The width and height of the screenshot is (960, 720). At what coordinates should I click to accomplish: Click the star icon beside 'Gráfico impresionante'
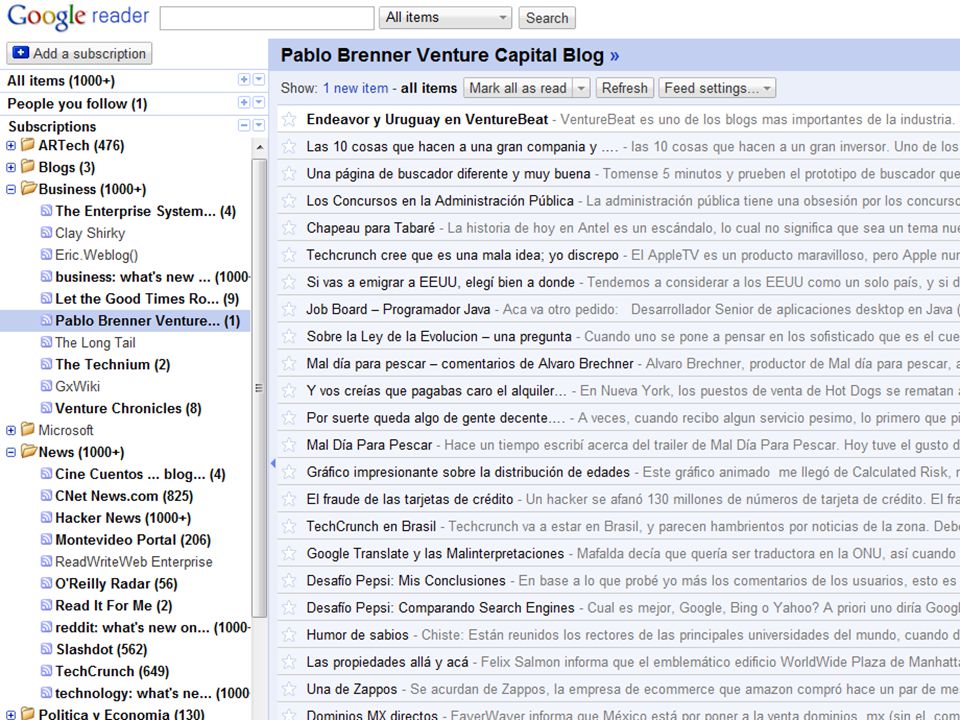[x=289, y=472]
